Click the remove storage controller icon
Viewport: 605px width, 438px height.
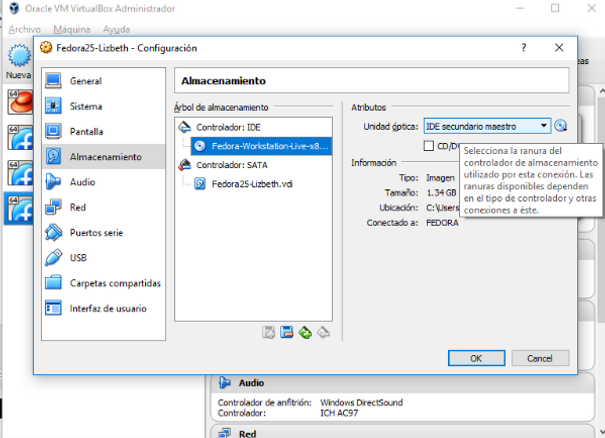pos(323,332)
